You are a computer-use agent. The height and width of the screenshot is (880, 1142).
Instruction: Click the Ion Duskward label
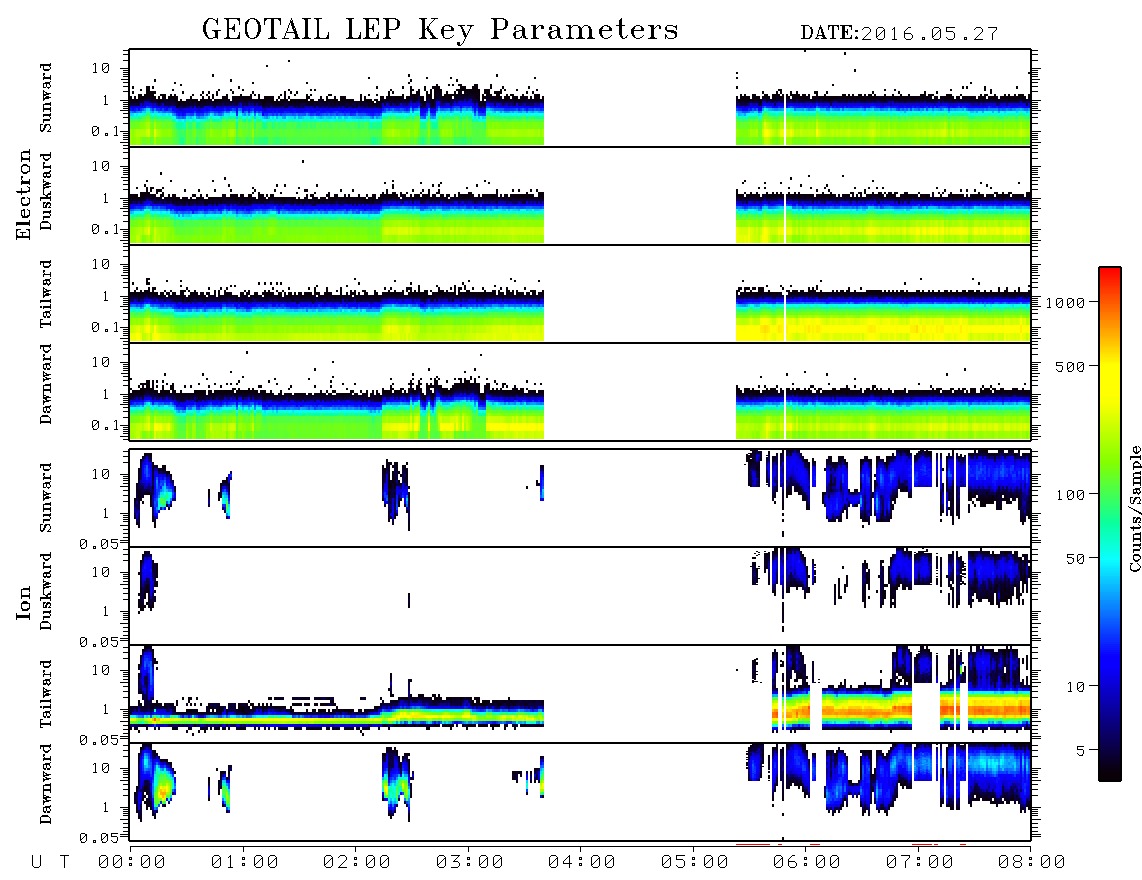pos(46,591)
